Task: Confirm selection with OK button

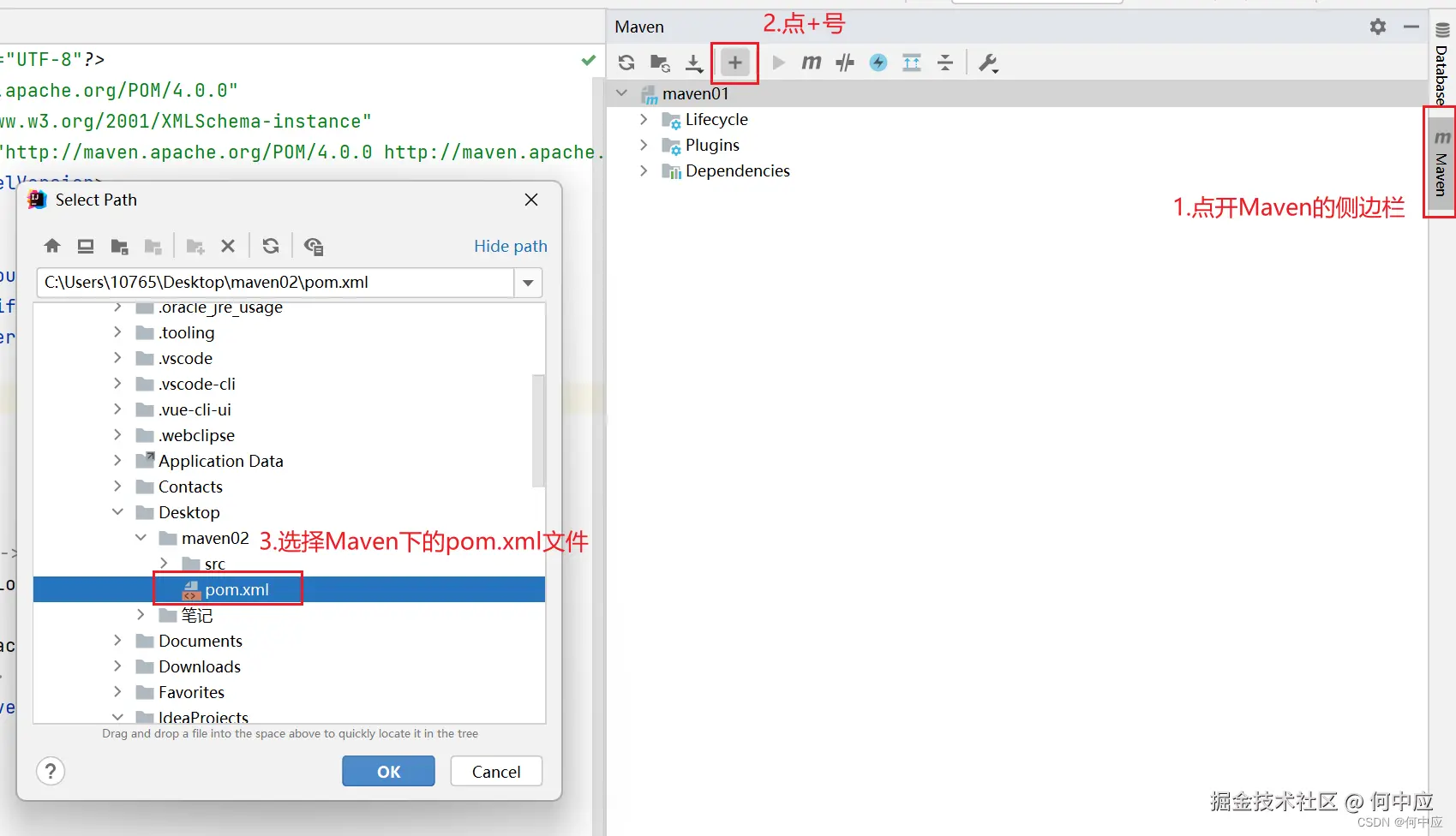Action: (x=388, y=771)
